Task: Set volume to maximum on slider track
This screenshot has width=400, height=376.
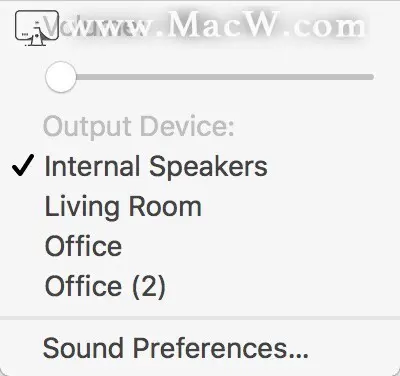Action: [371, 77]
